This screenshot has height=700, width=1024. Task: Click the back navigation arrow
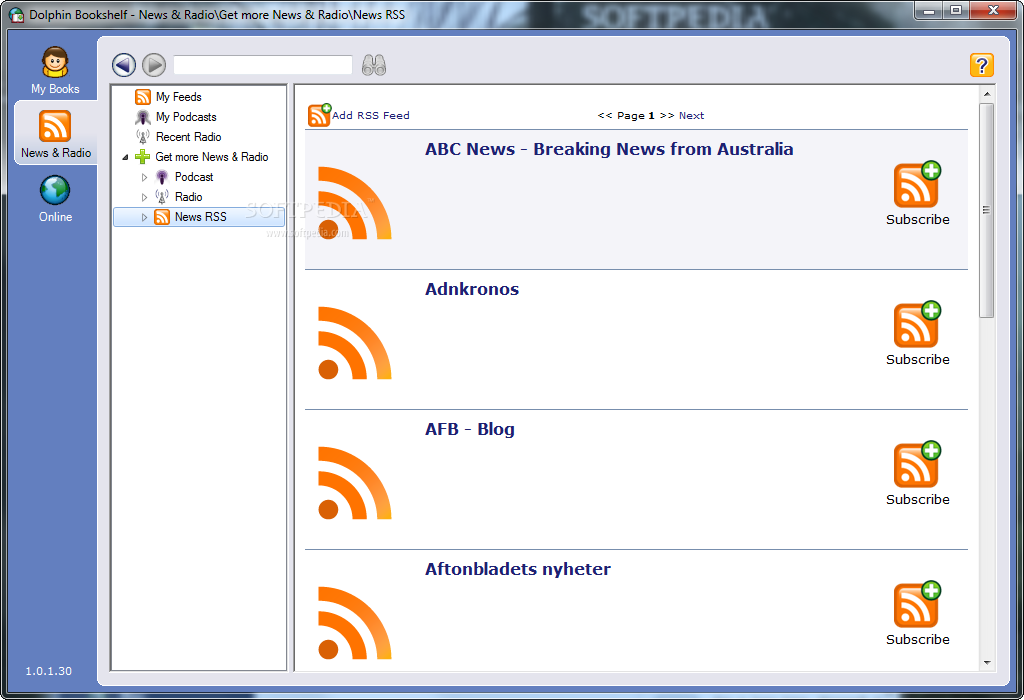click(x=124, y=65)
